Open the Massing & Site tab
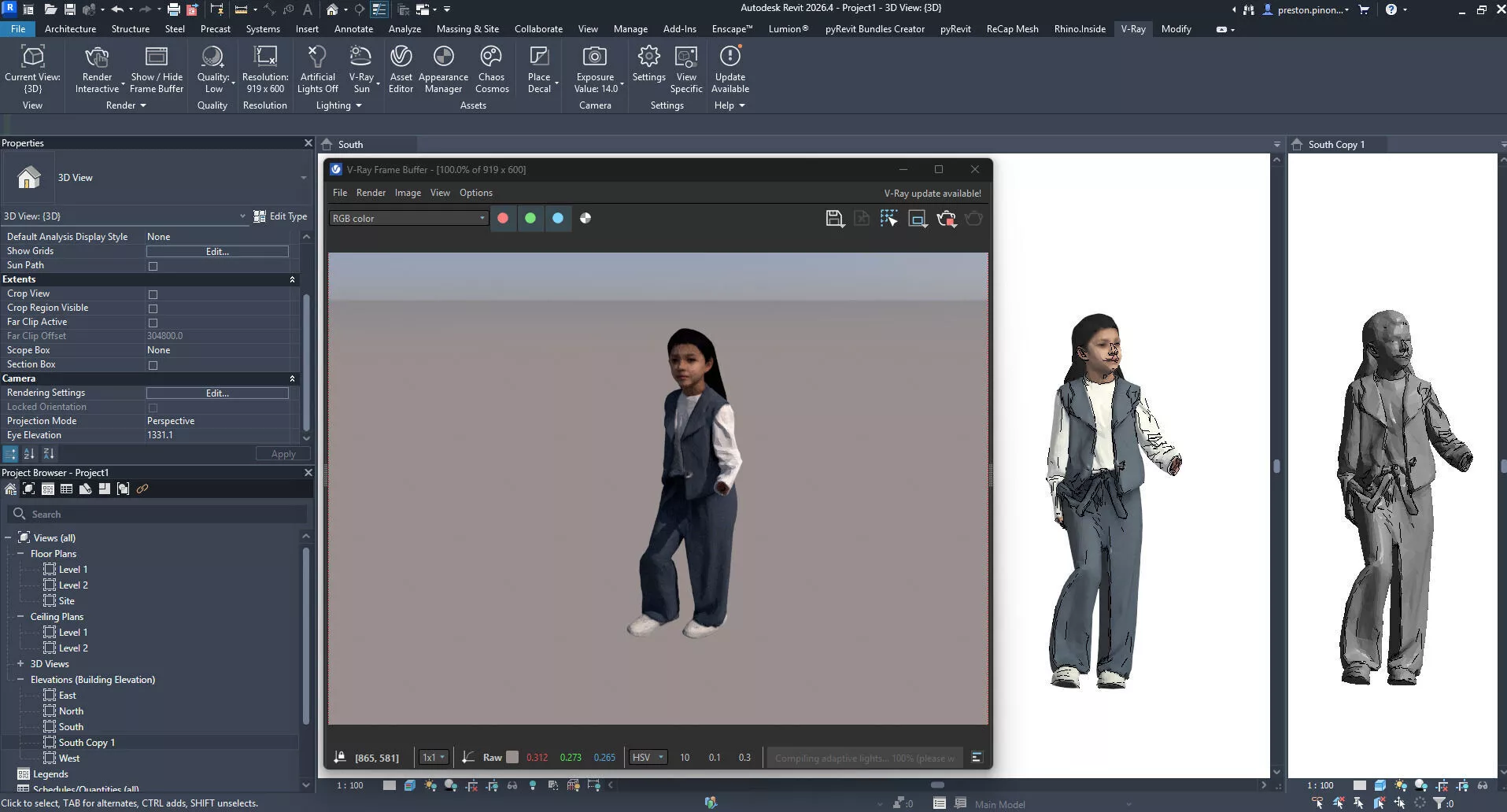 click(467, 29)
